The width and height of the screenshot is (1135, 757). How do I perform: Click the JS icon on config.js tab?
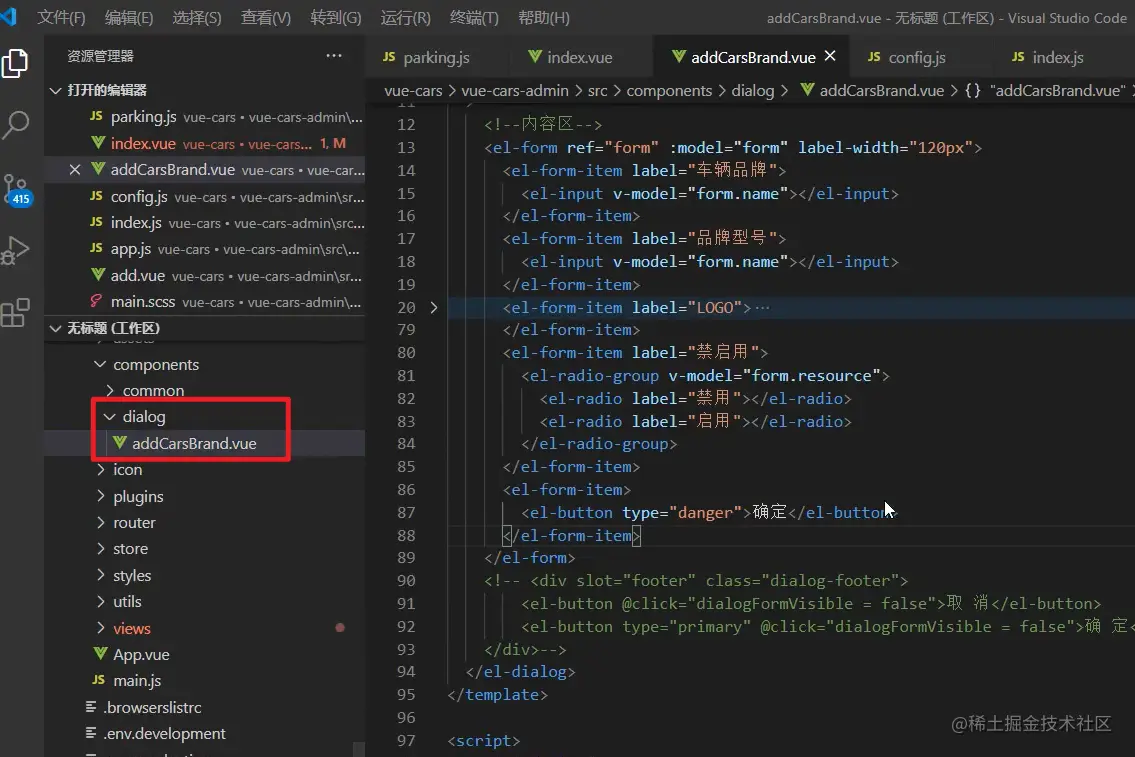pyautogui.click(x=874, y=56)
